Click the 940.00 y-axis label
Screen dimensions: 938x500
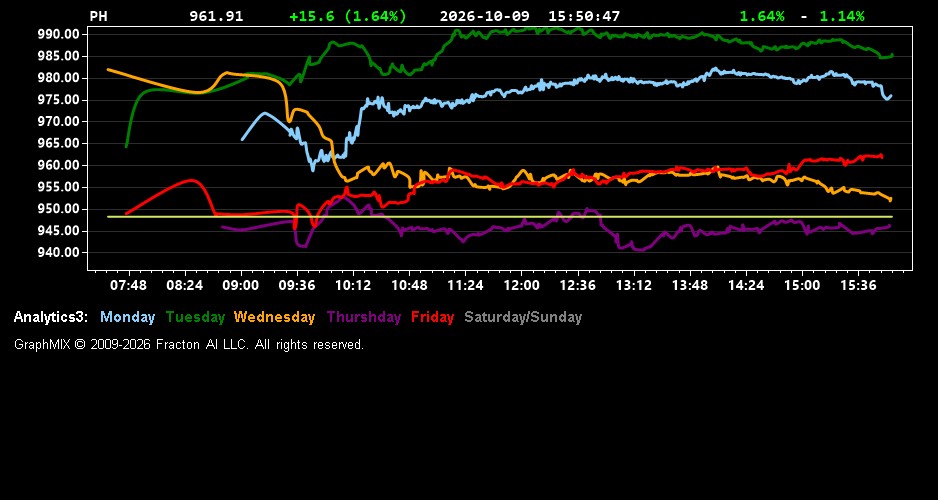(58, 252)
